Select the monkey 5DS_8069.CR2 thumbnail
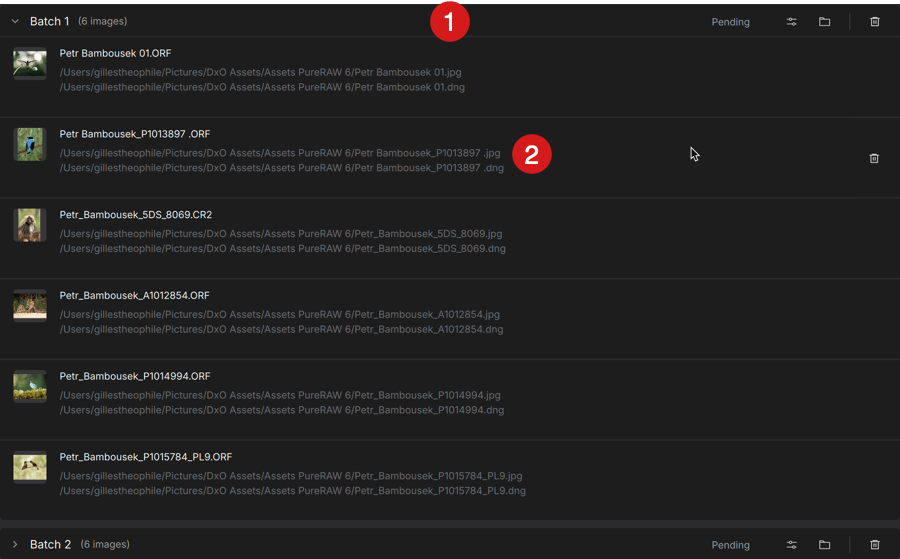Image resolution: width=900 pixels, height=559 pixels. point(30,225)
